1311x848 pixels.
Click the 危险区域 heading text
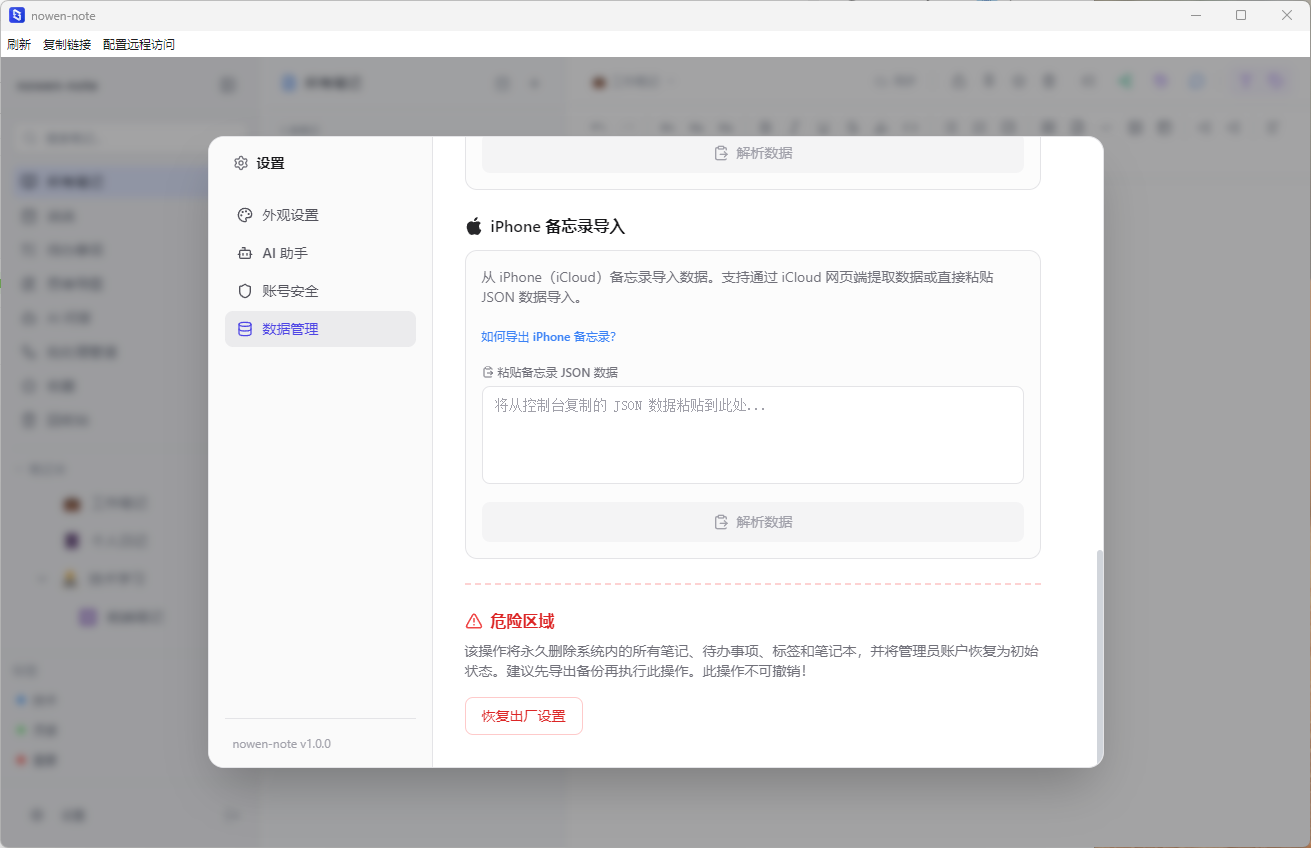(522, 621)
